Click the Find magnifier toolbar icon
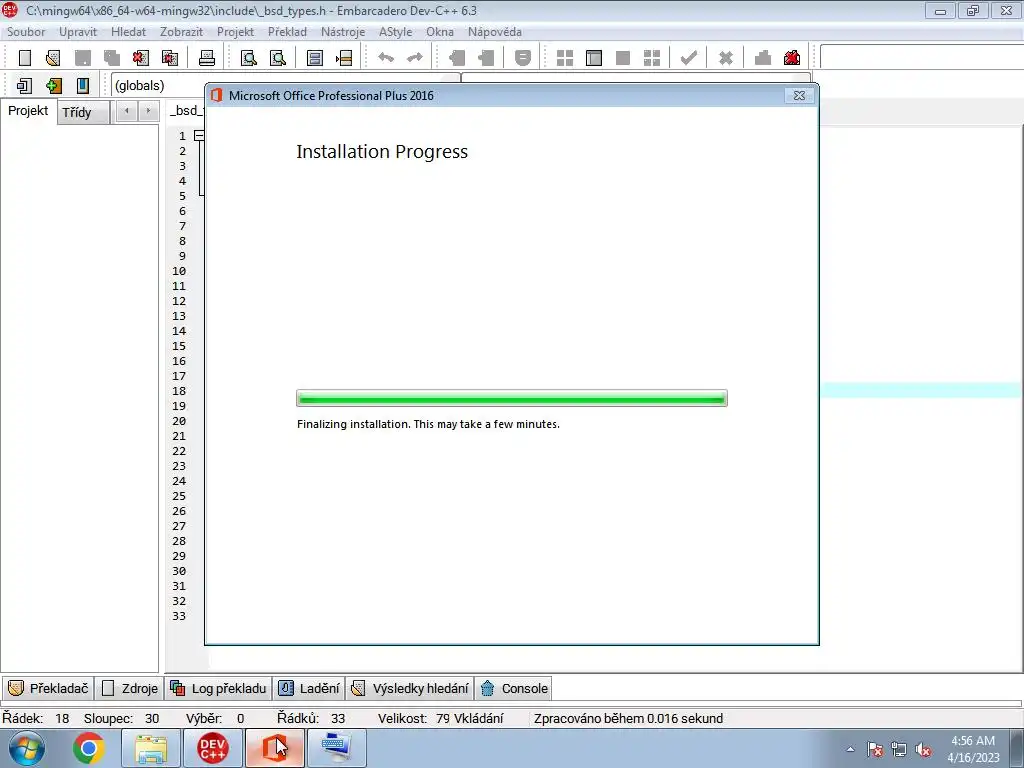 click(249, 57)
